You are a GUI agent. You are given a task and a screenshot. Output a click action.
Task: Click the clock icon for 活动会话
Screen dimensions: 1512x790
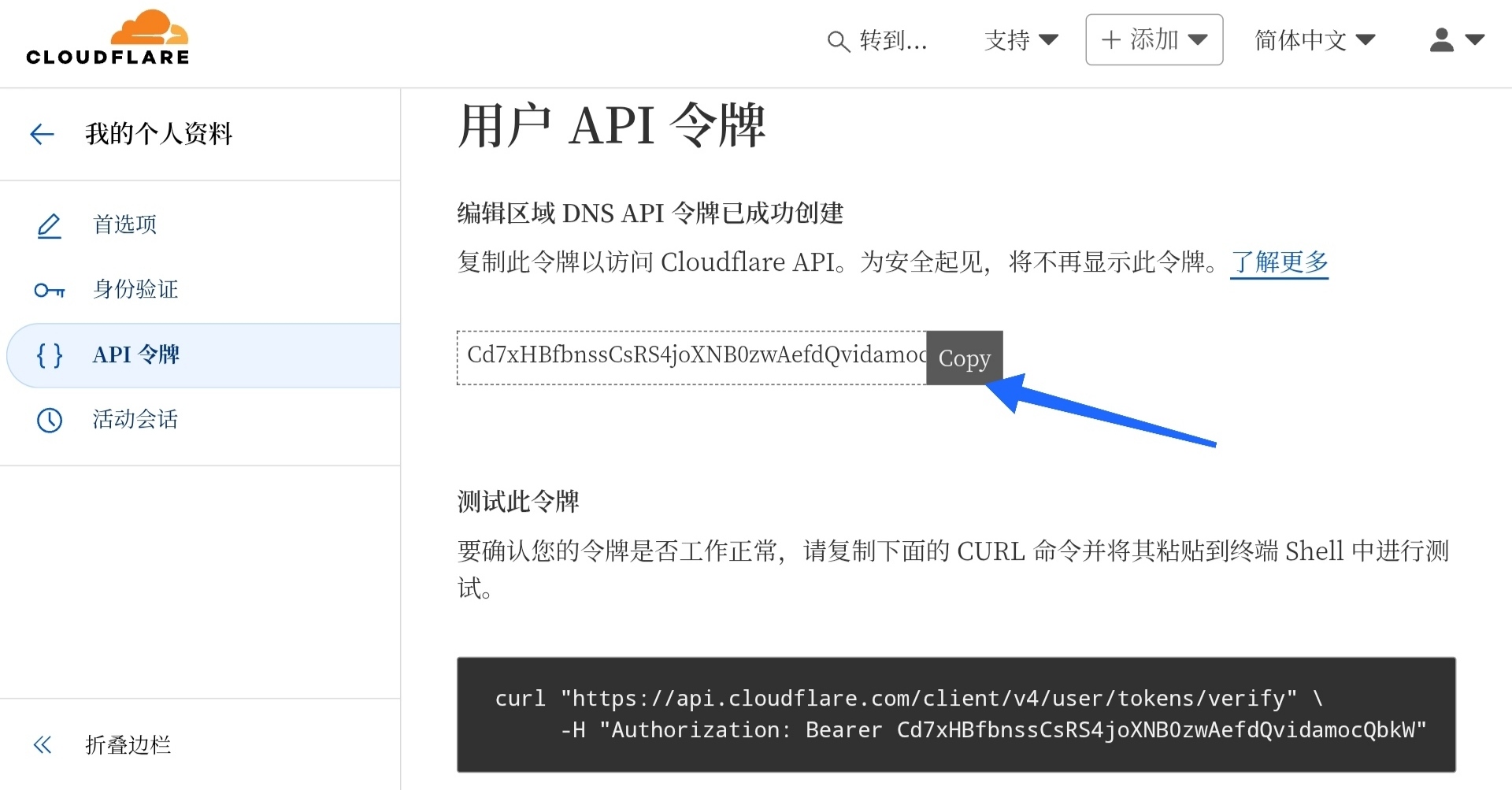50,420
